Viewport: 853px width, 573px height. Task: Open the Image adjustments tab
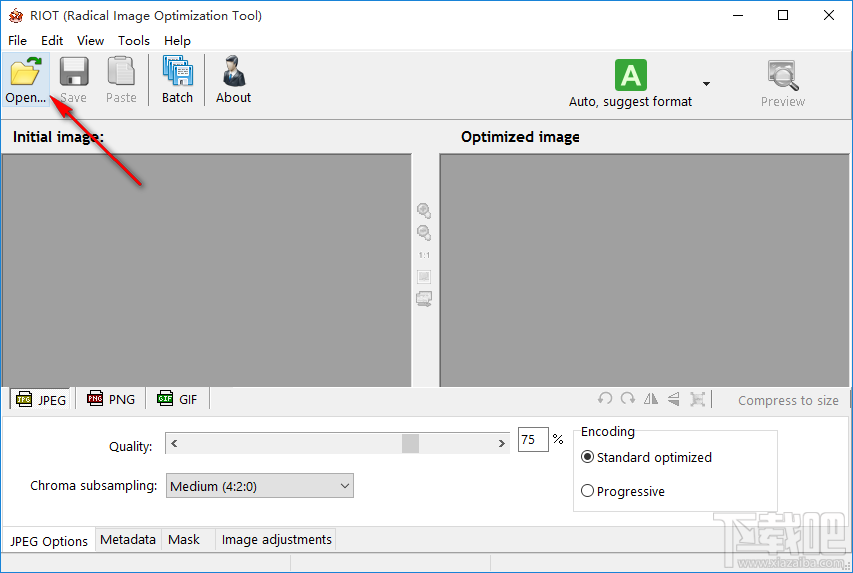point(276,539)
